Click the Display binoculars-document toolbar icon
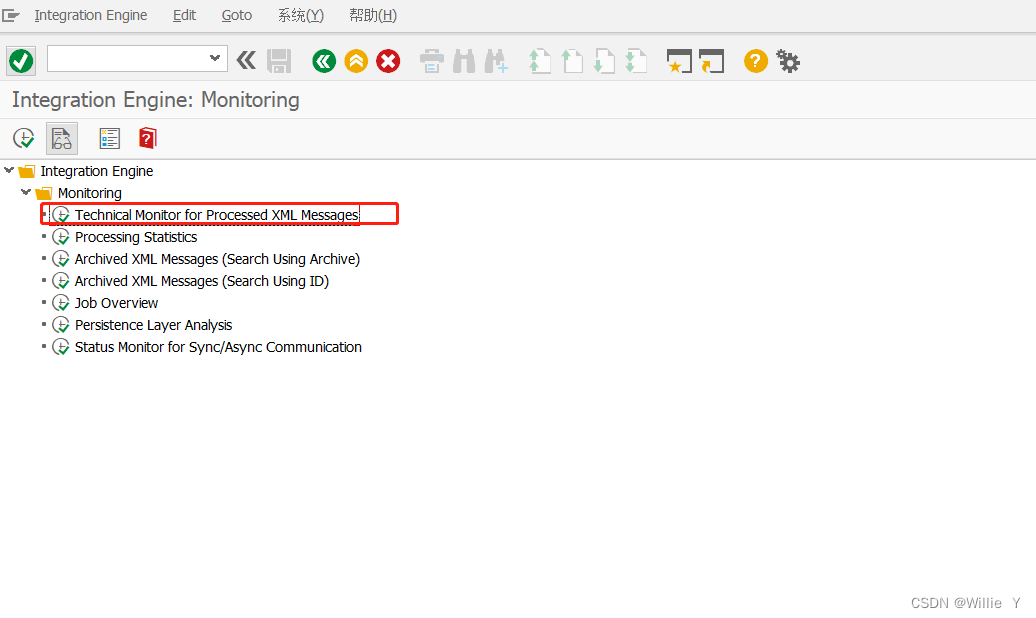The width and height of the screenshot is (1036, 618). coord(62,139)
